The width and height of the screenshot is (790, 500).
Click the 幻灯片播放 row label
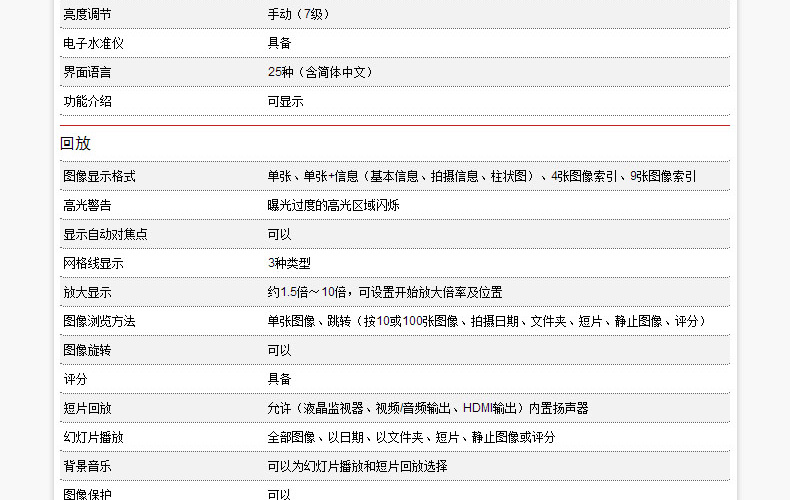(93, 437)
